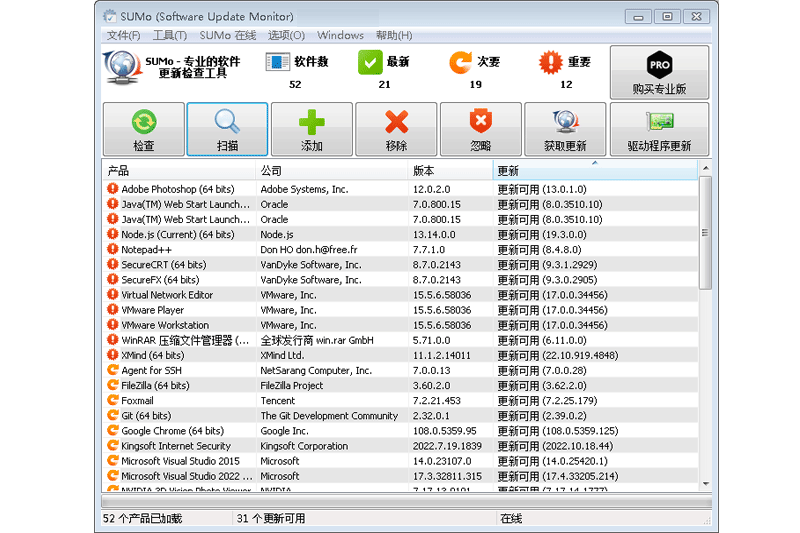Sort by the 更新 column header
Image resolution: width=800 pixels, height=533 pixels.
pyautogui.click(x=595, y=170)
